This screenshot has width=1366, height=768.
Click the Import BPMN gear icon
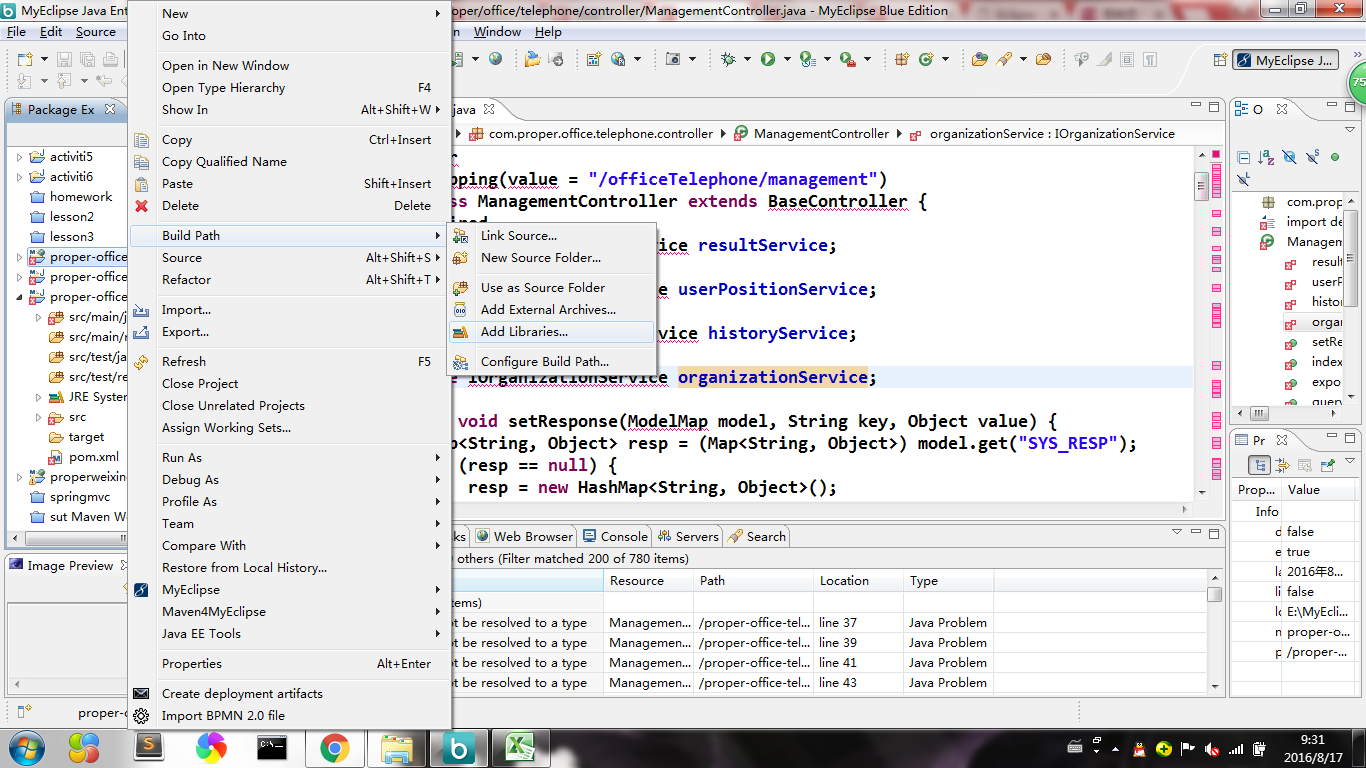142,716
